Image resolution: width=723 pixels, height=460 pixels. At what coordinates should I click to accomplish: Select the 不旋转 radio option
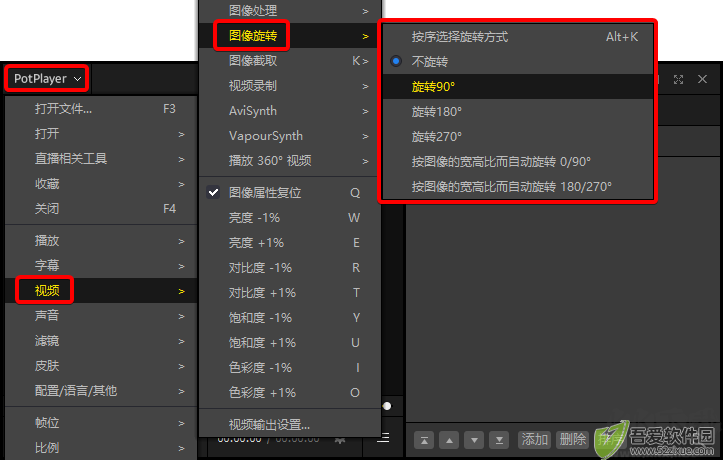tap(518, 61)
